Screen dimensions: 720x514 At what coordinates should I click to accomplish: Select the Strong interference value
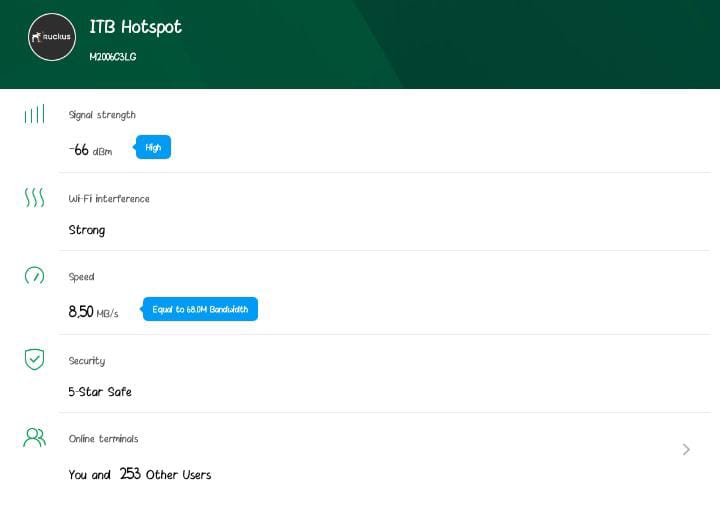click(87, 230)
